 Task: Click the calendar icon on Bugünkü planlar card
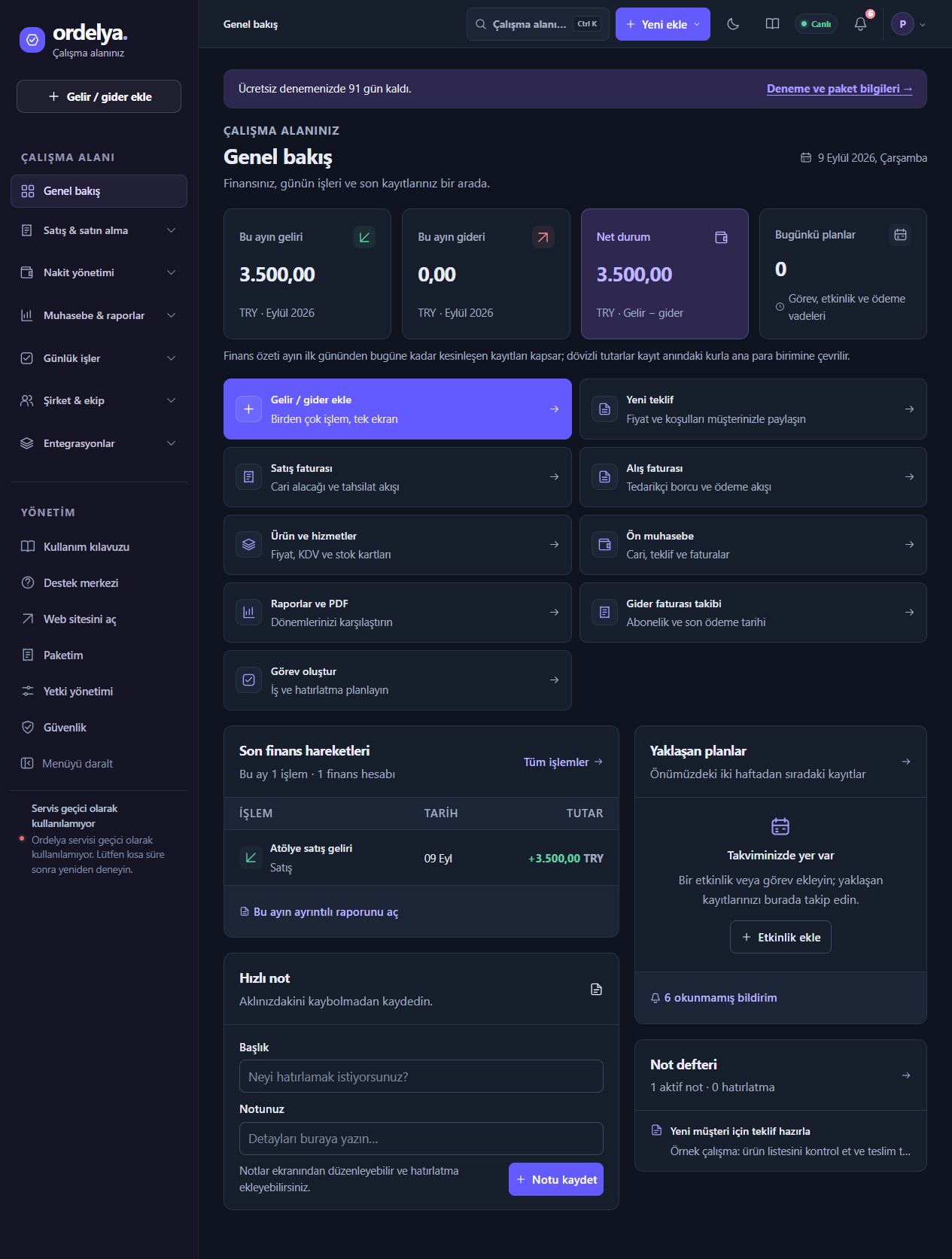point(900,235)
